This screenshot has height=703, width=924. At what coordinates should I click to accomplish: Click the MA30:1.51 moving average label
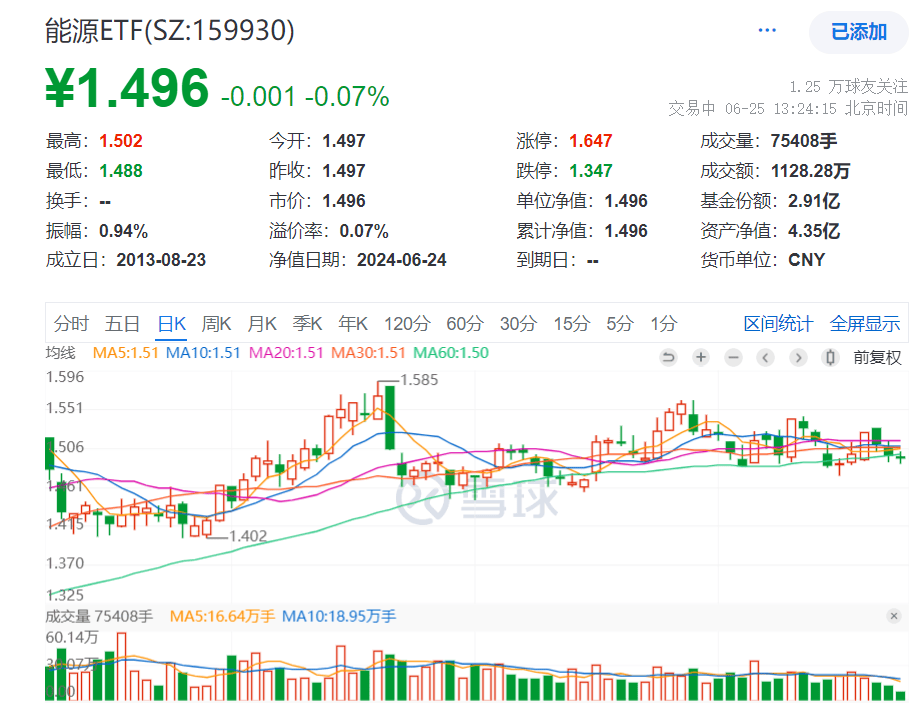tap(368, 353)
